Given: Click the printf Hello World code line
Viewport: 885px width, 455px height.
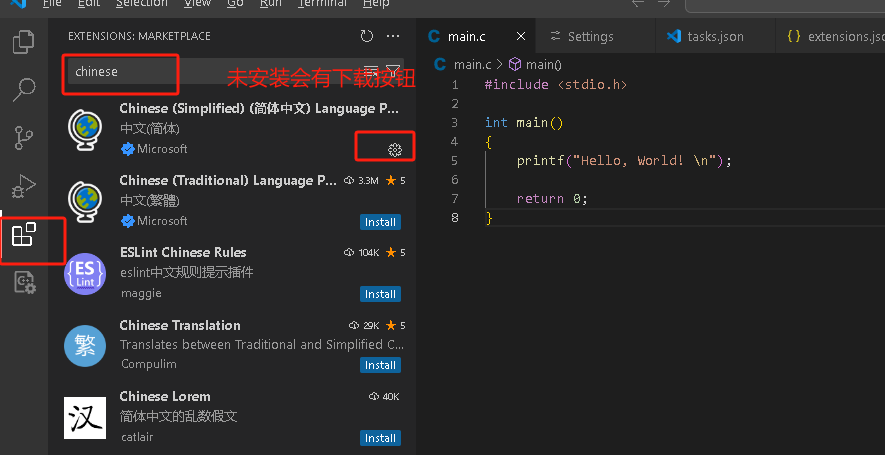Looking at the screenshot, I should [x=624, y=161].
